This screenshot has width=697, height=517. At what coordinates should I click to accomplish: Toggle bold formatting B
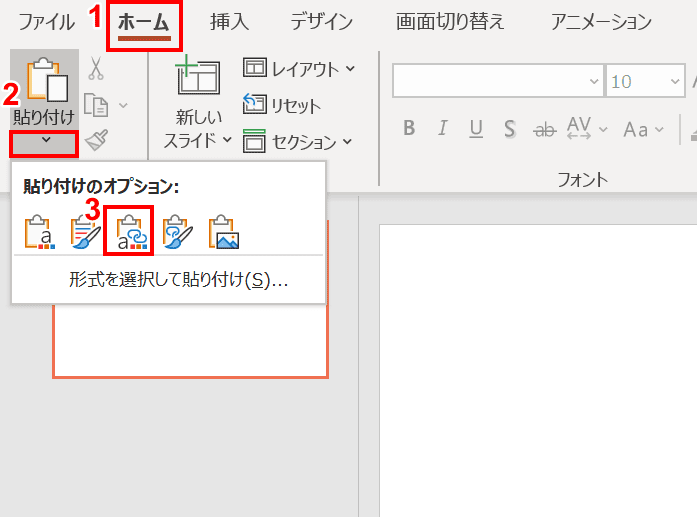click(x=409, y=128)
